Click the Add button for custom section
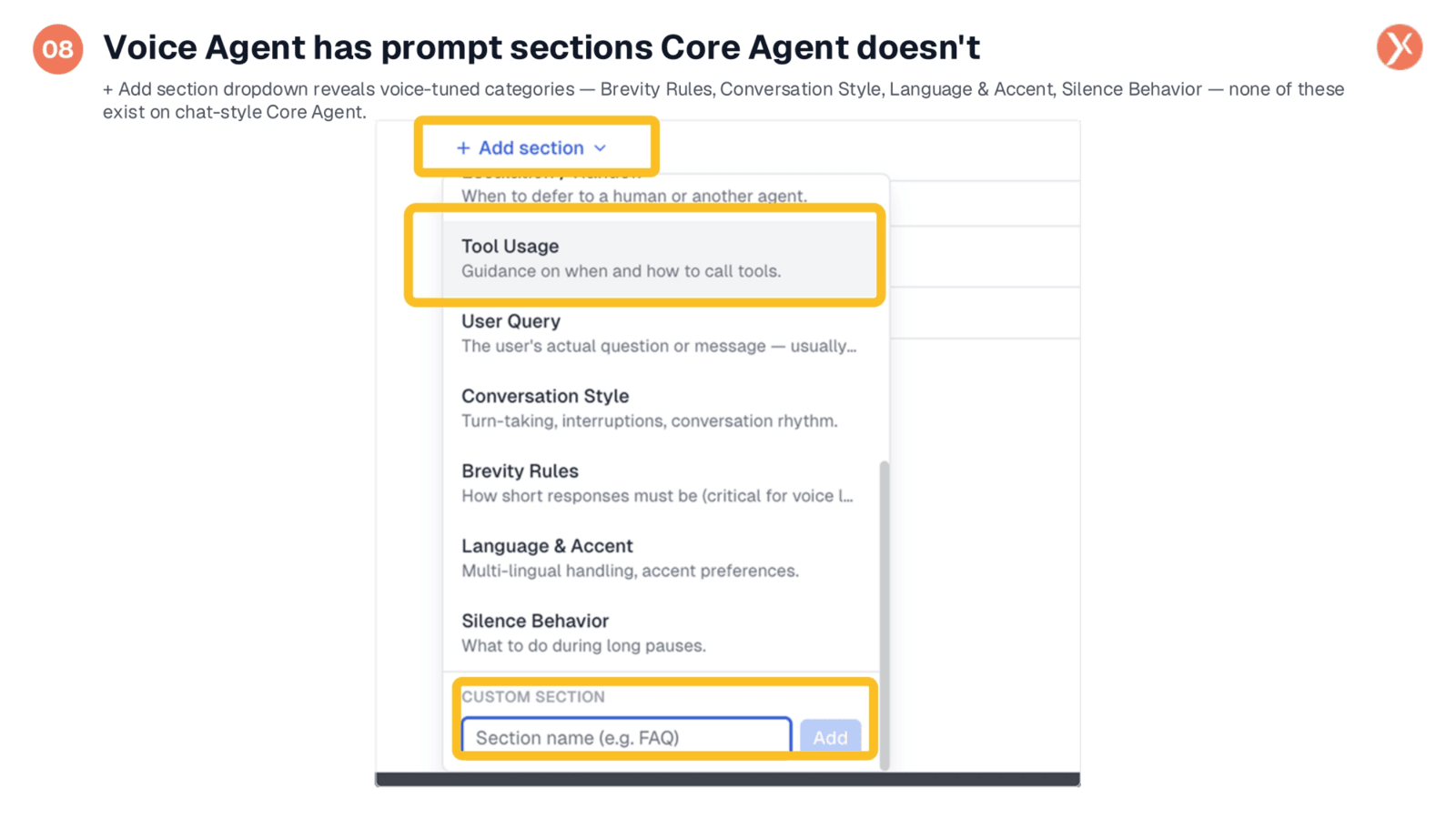1456x819 pixels. 830,737
